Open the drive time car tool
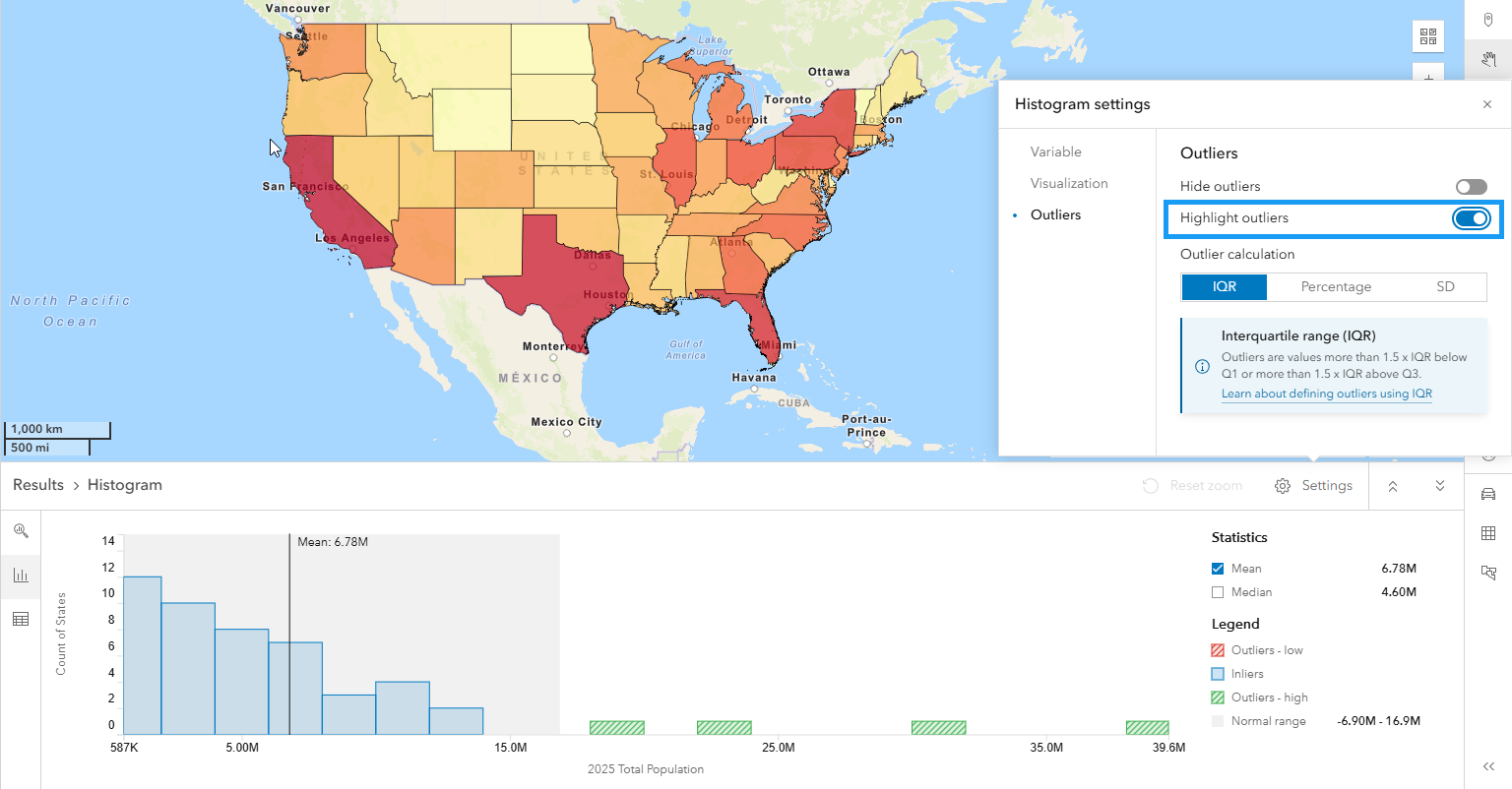Viewport: 1512px width, 789px height. [x=1488, y=494]
